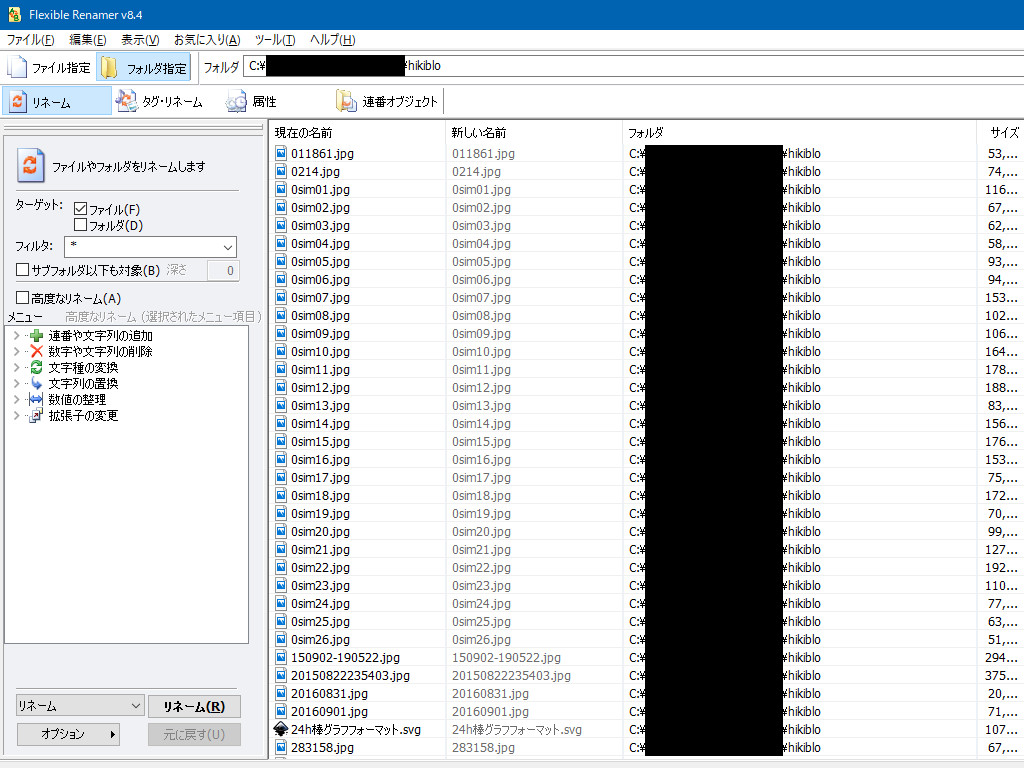Click the large rename icon beside ファイルやフォルダをリネームします
This screenshot has height=768, width=1024.
point(30,166)
